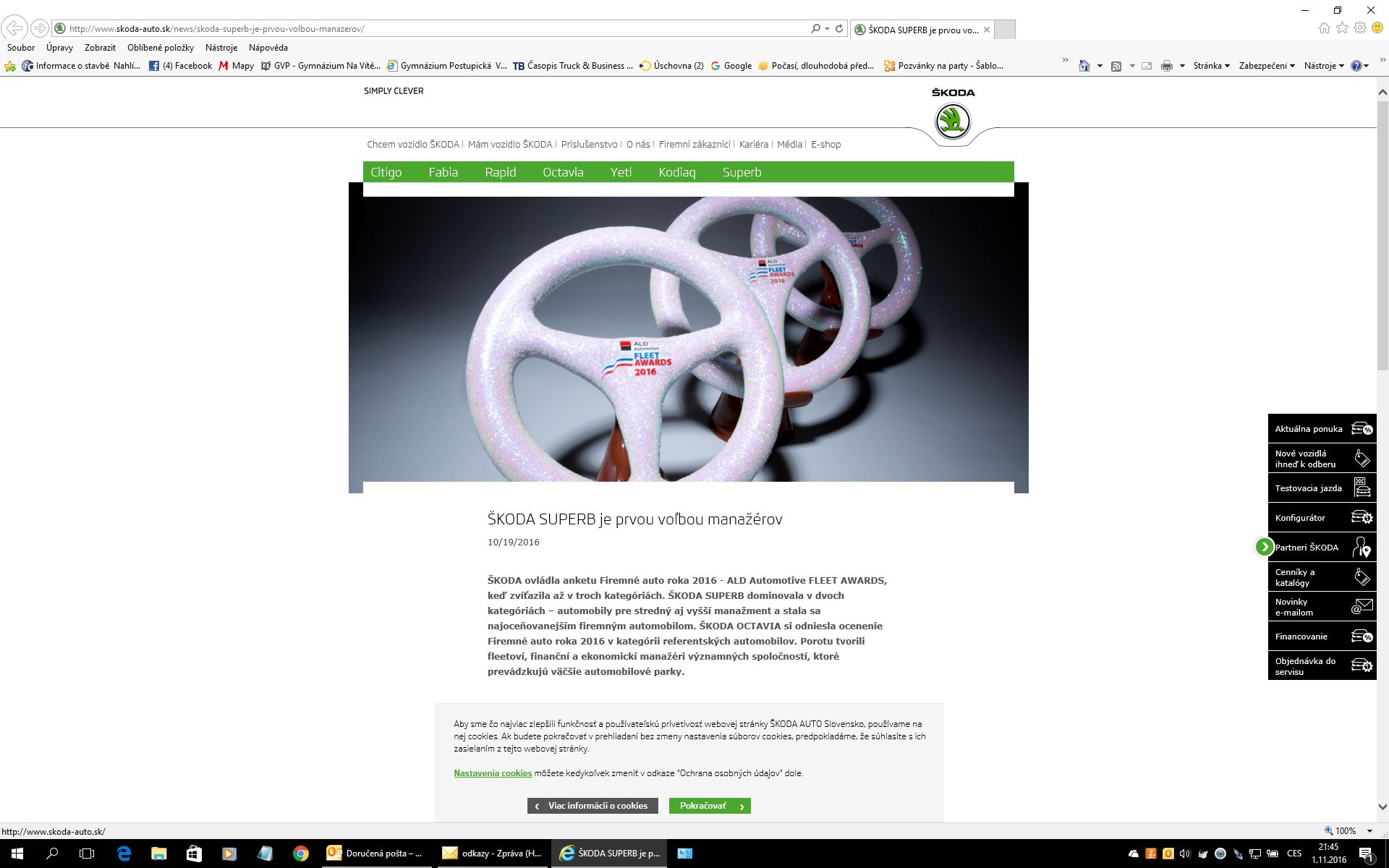The image size is (1389, 868).
Task: Open Novinky e-mailom side button
Action: pyautogui.click(x=1322, y=607)
